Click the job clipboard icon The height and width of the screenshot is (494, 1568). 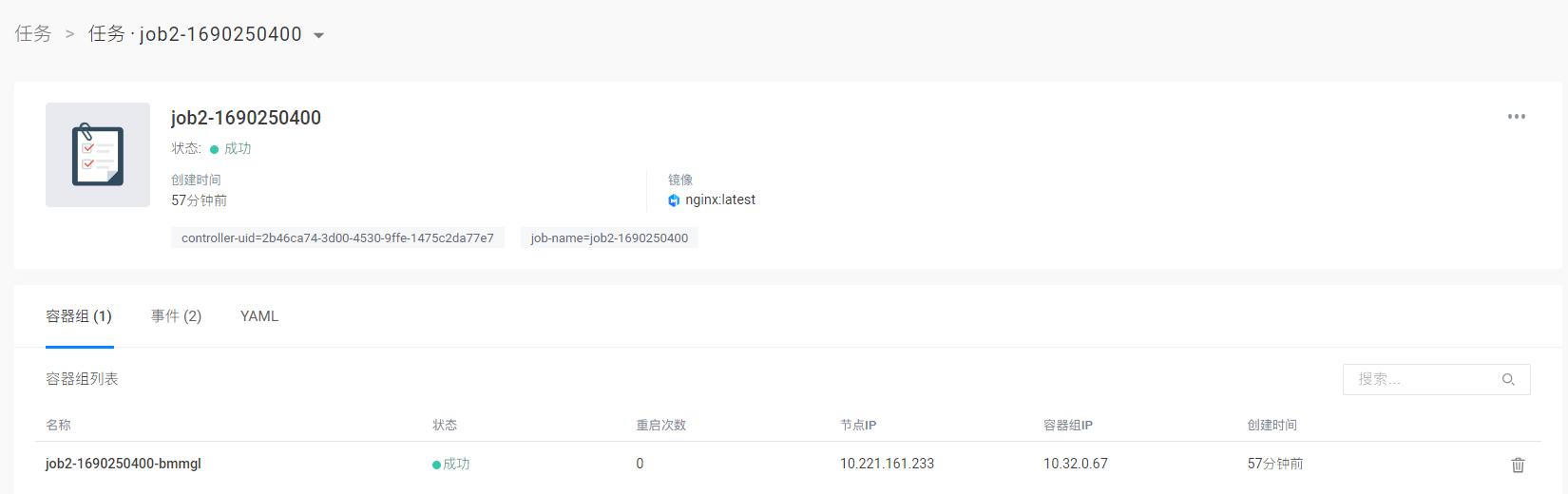point(98,155)
